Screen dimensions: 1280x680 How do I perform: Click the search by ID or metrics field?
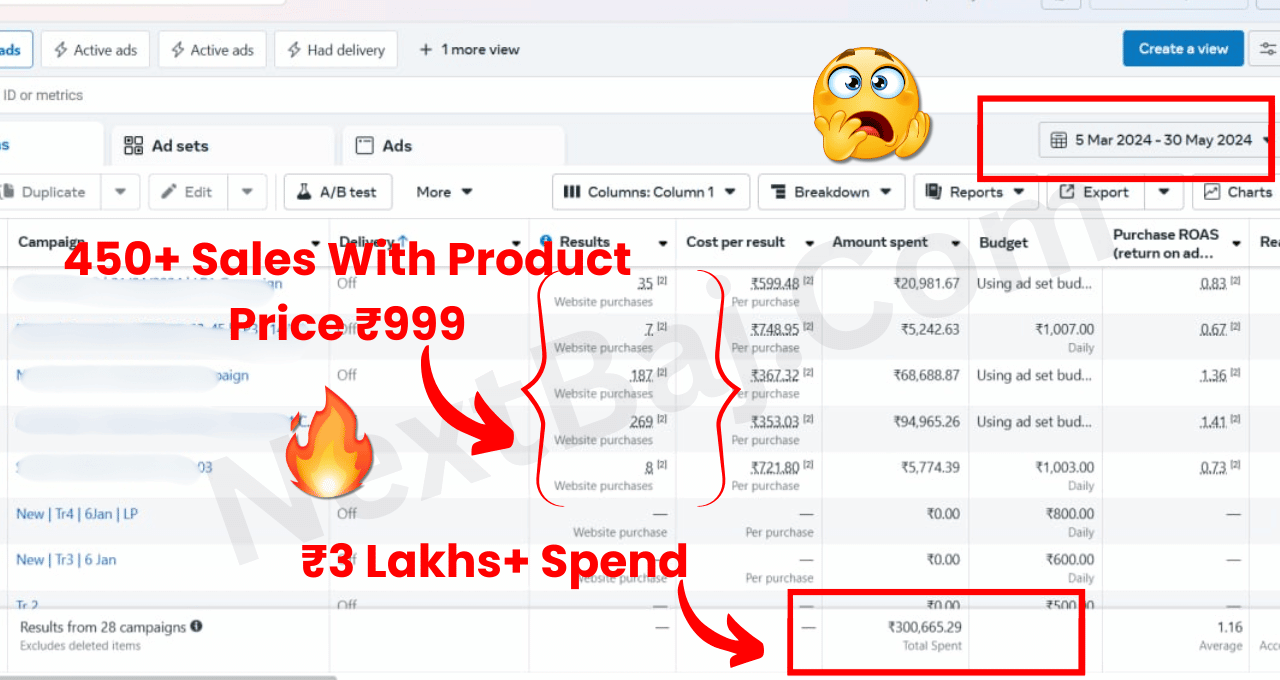click(480, 96)
